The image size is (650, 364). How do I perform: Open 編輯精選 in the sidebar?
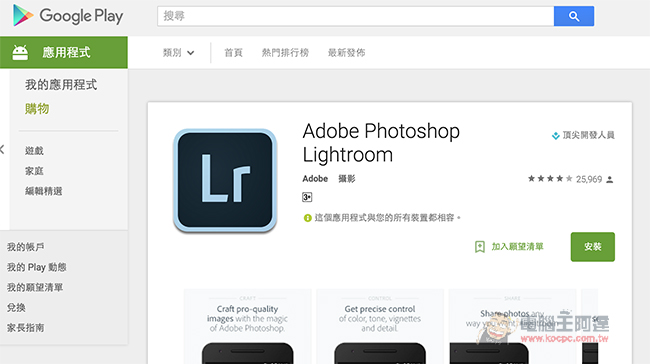coord(44,191)
